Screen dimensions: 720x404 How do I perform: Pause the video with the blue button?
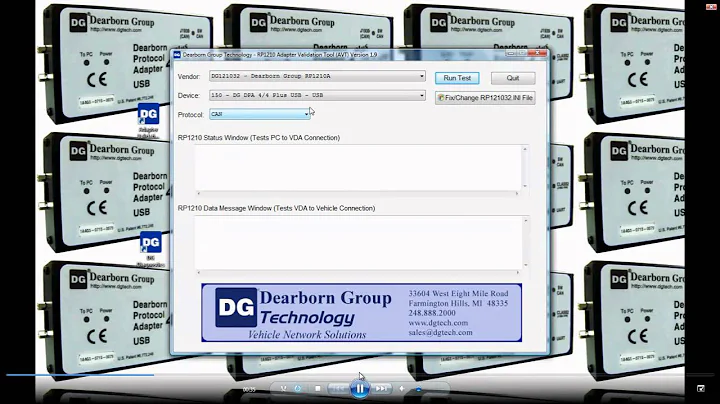[x=360, y=389]
